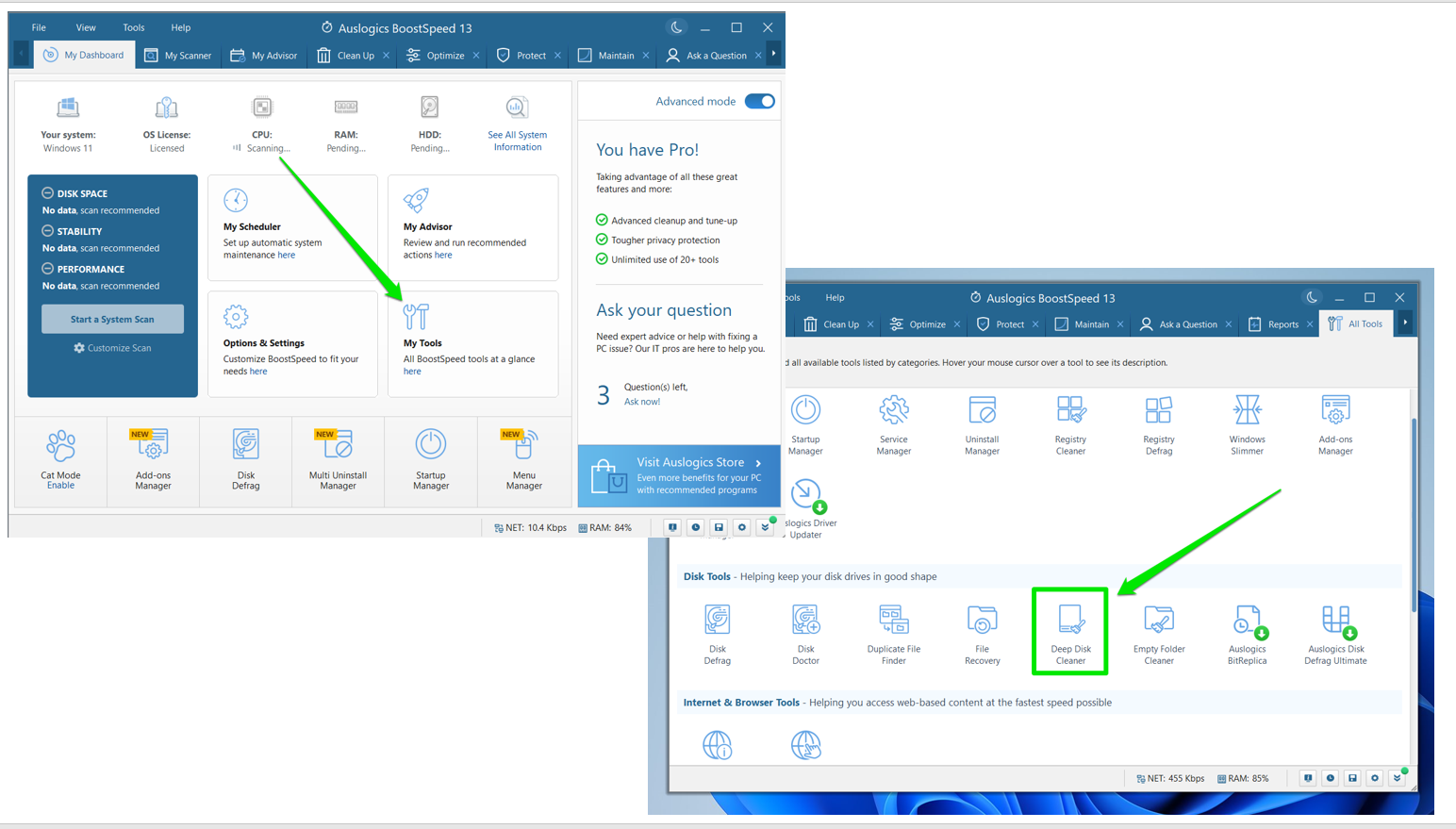Toggle Advanced mode switch
1456x829 pixels.
(x=759, y=101)
